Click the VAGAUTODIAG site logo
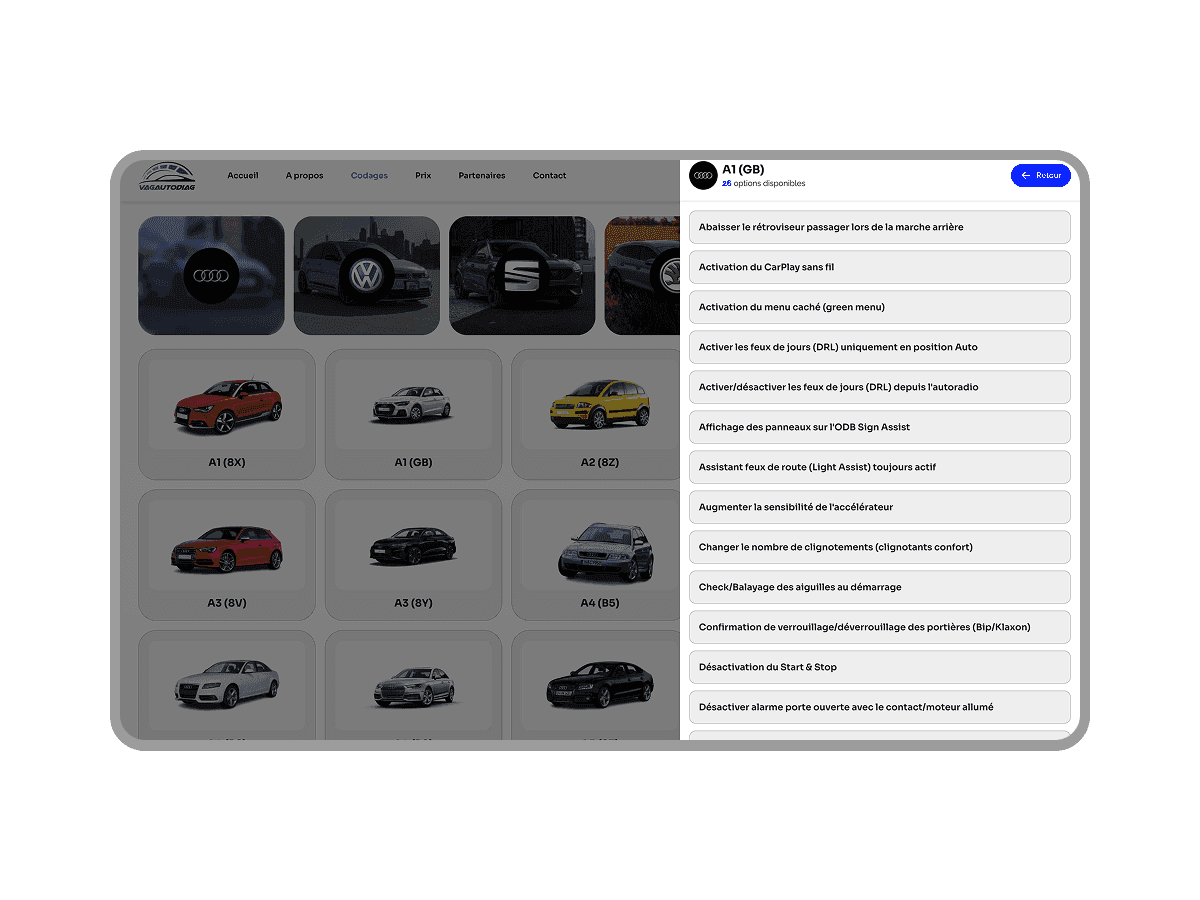 pyautogui.click(x=168, y=175)
